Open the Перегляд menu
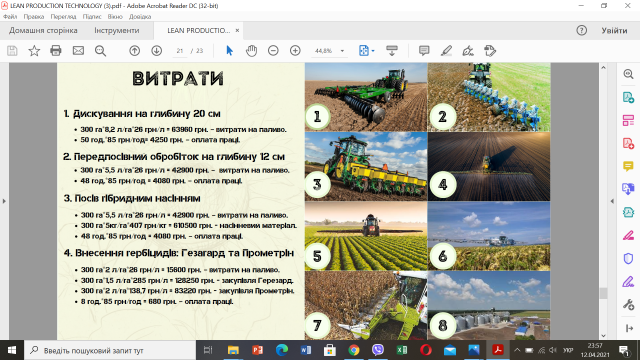The image size is (640, 360). [x=63, y=17]
